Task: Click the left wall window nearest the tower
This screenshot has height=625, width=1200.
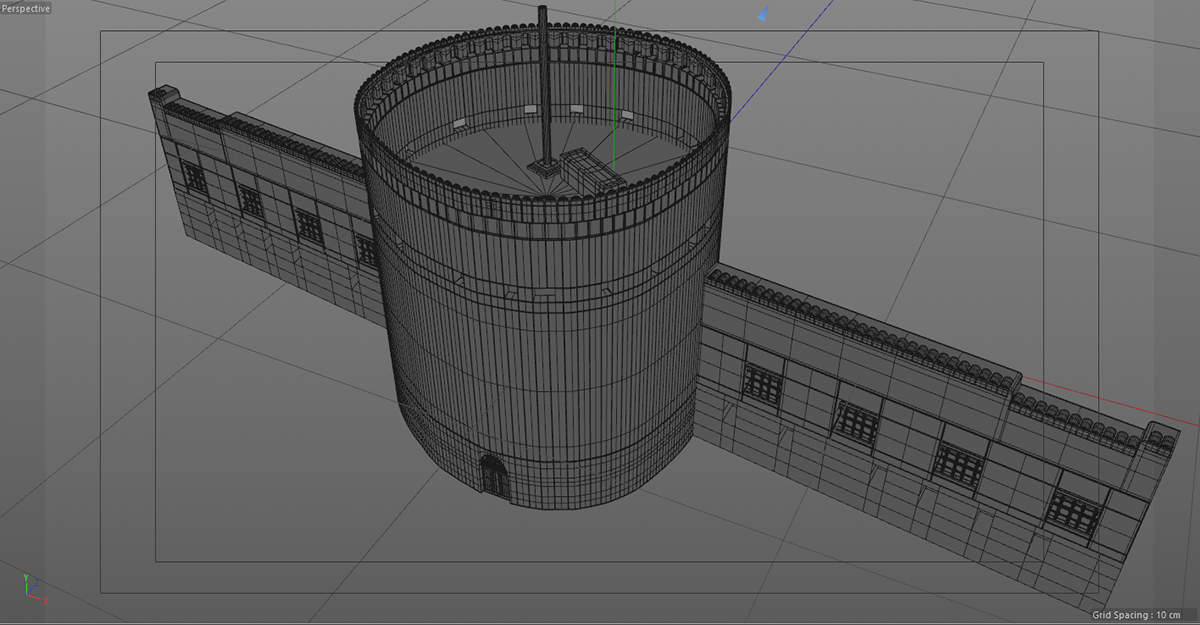Action: pyautogui.click(x=367, y=251)
